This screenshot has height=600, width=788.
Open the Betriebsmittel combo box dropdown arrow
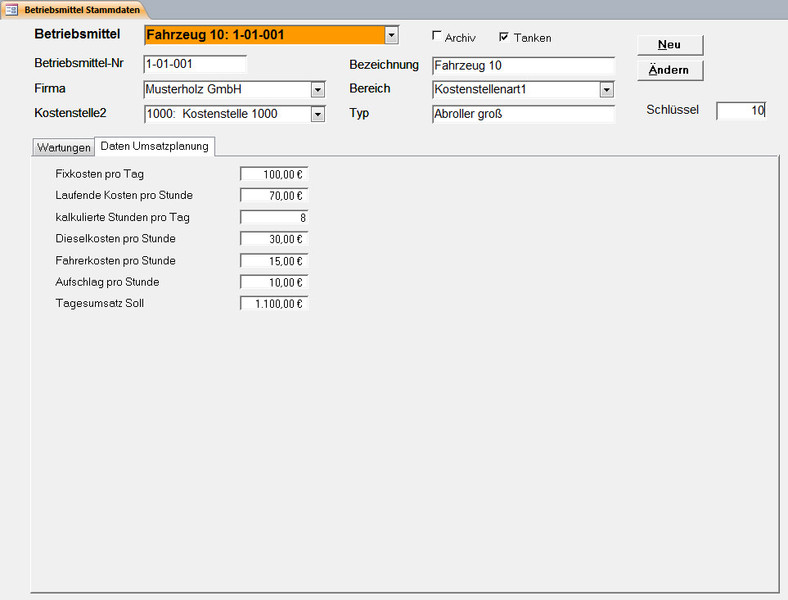click(x=391, y=35)
